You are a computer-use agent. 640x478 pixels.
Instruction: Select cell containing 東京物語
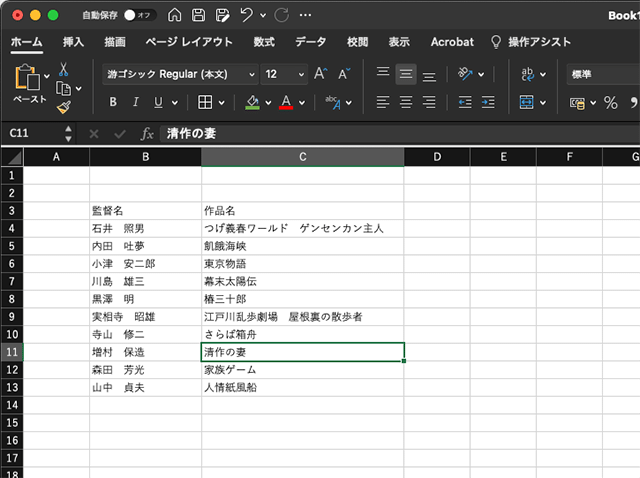[302, 264]
